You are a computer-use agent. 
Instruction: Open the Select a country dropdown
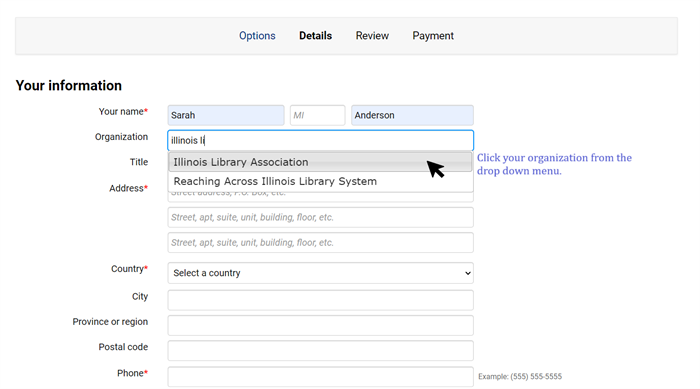coord(321,273)
